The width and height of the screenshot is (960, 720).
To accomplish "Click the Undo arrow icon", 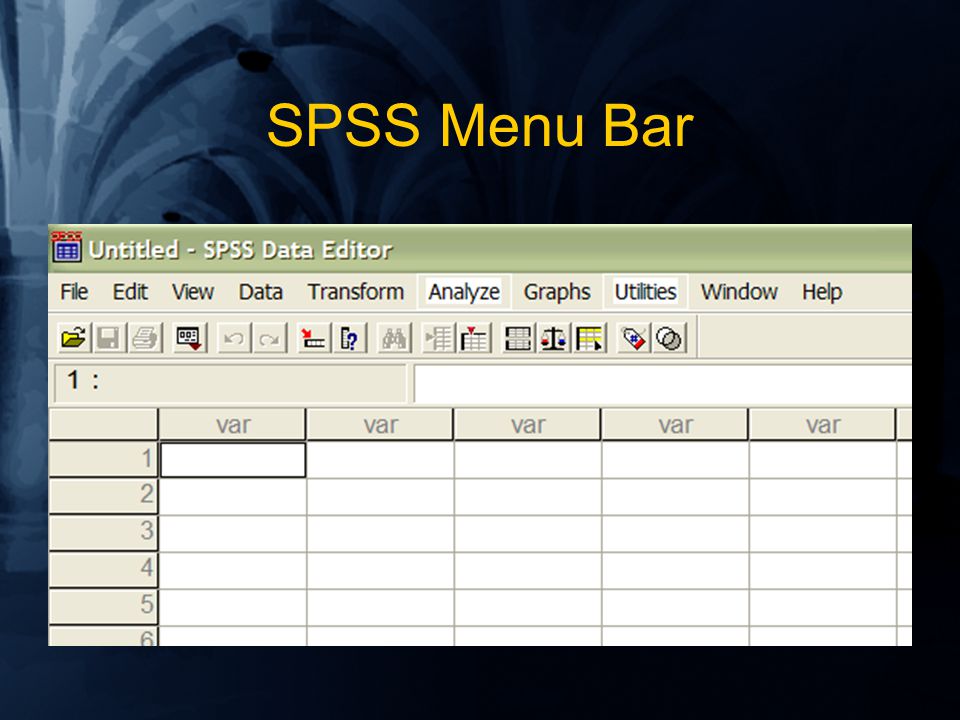I will coord(234,338).
